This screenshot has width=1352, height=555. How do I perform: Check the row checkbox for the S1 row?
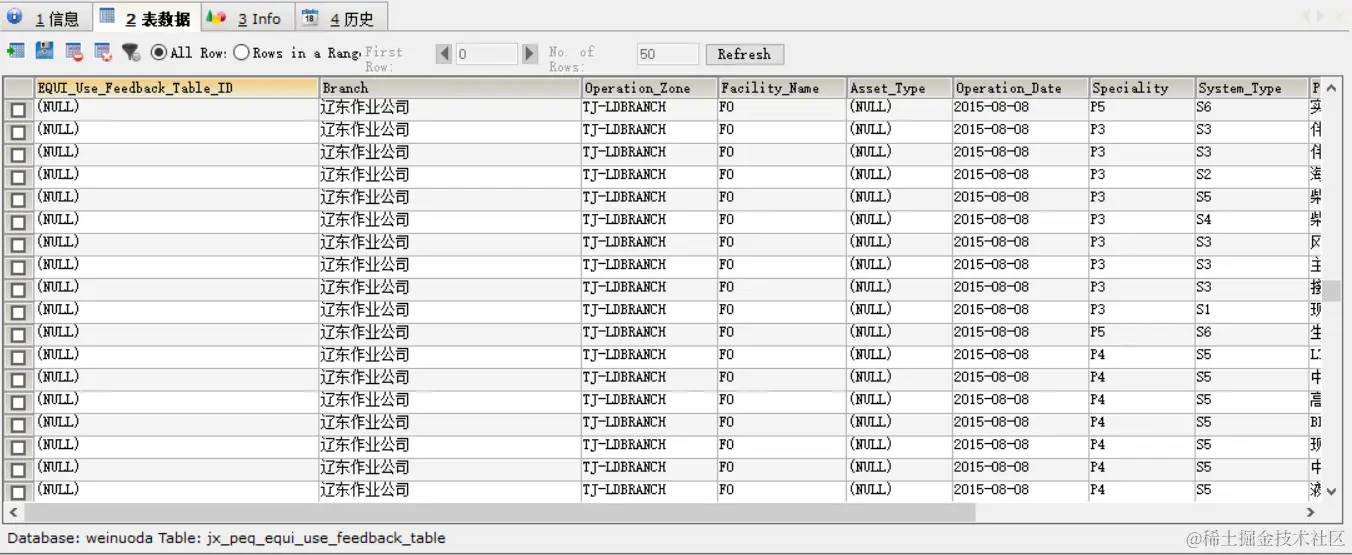[18, 312]
